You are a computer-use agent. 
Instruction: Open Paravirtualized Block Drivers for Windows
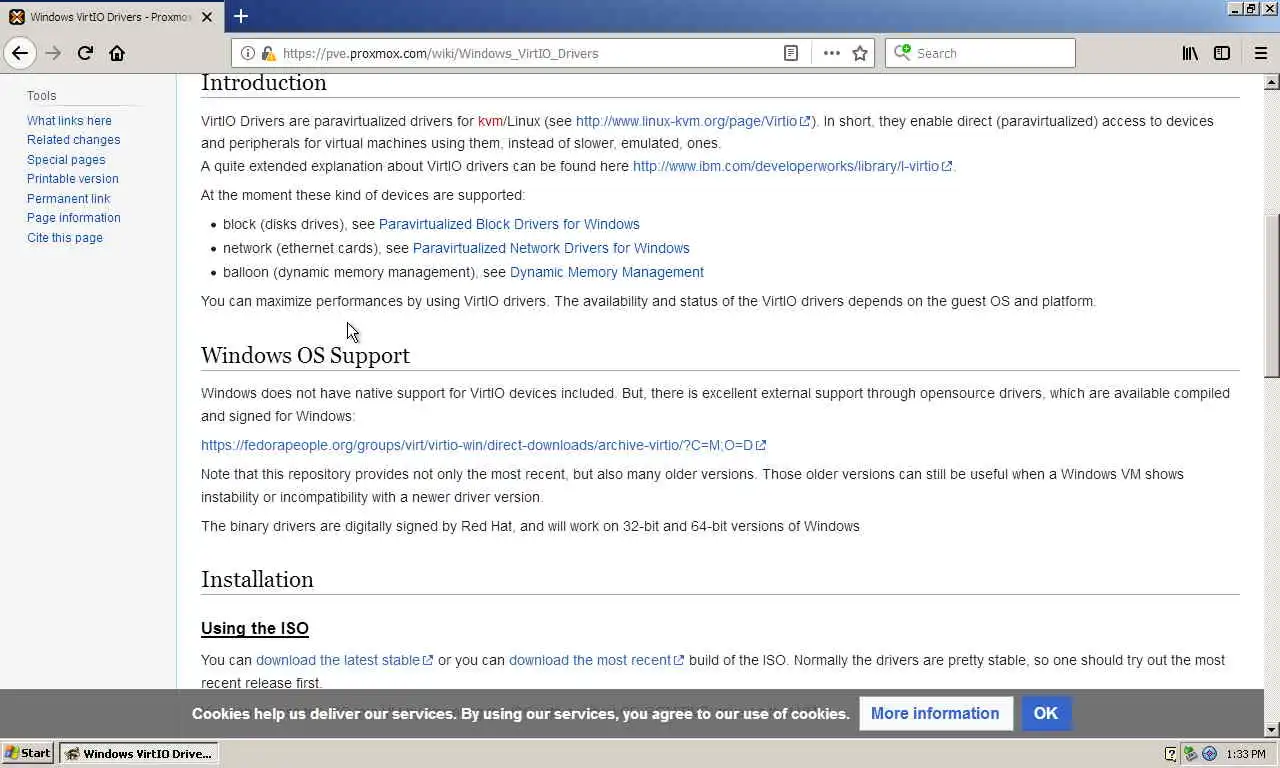tap(509, 224)
